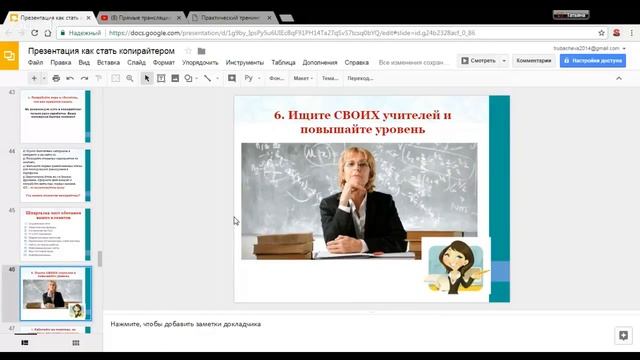Open the Макет layout dropdown
The width and height of the screenshot is (640, 360).
tap(303, 78)
